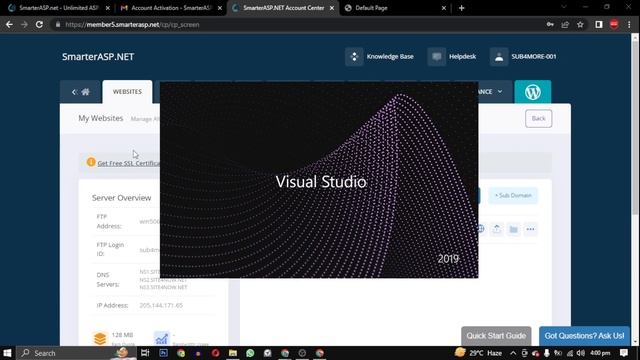Click the orange info icon near SSL notice

pyautogui.click(x=91, y=162)
